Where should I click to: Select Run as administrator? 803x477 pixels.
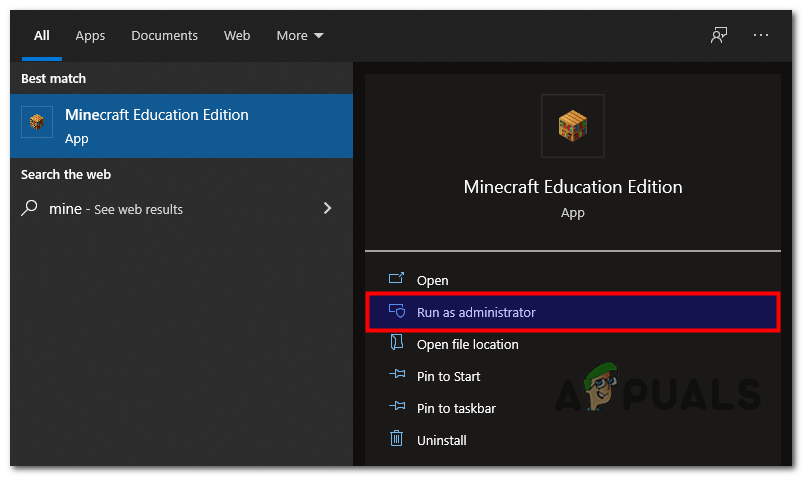(573, 312)
